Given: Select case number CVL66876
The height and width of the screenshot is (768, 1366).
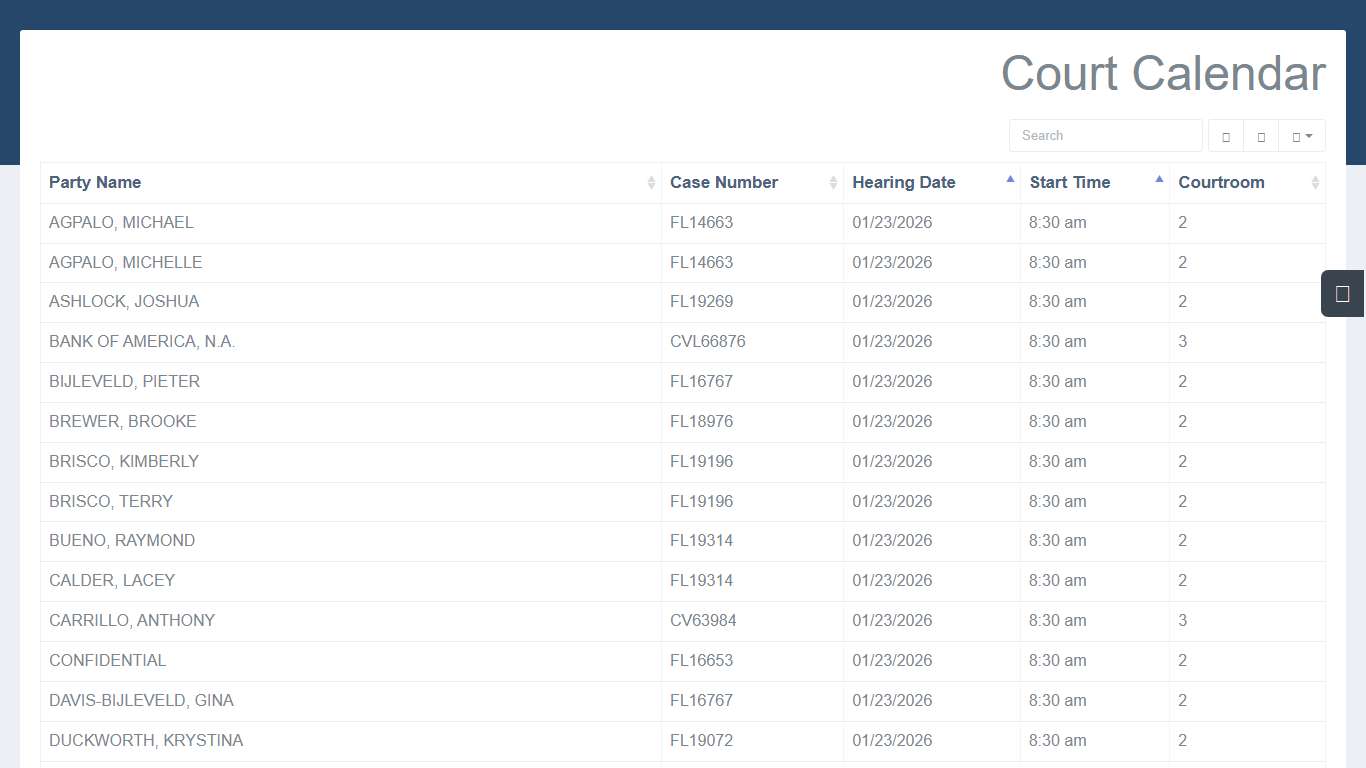Looking at the screenshot, I should (x=708, y=342).
